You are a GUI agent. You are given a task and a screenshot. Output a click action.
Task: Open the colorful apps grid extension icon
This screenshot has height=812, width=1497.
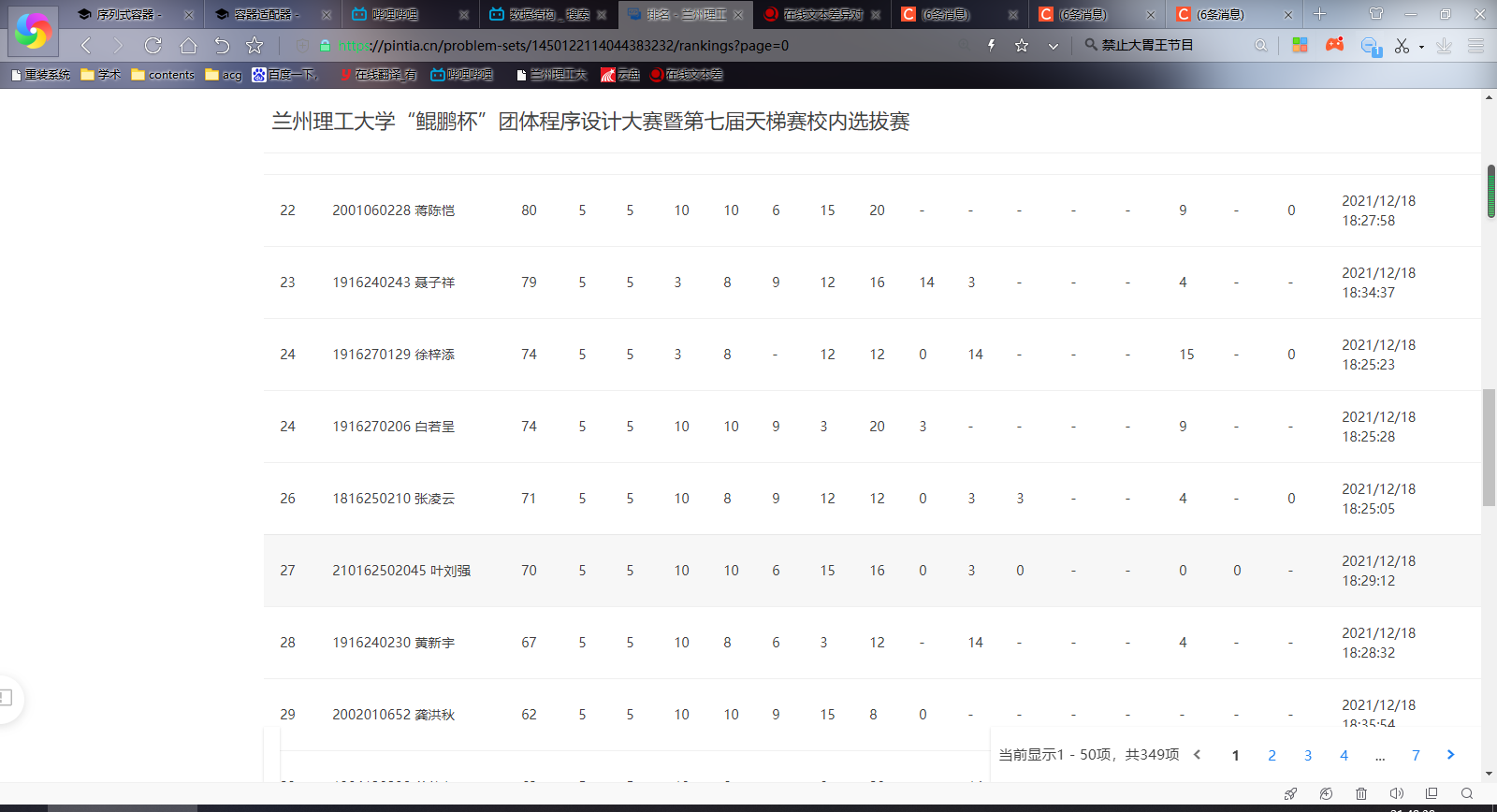(1300, 45)
